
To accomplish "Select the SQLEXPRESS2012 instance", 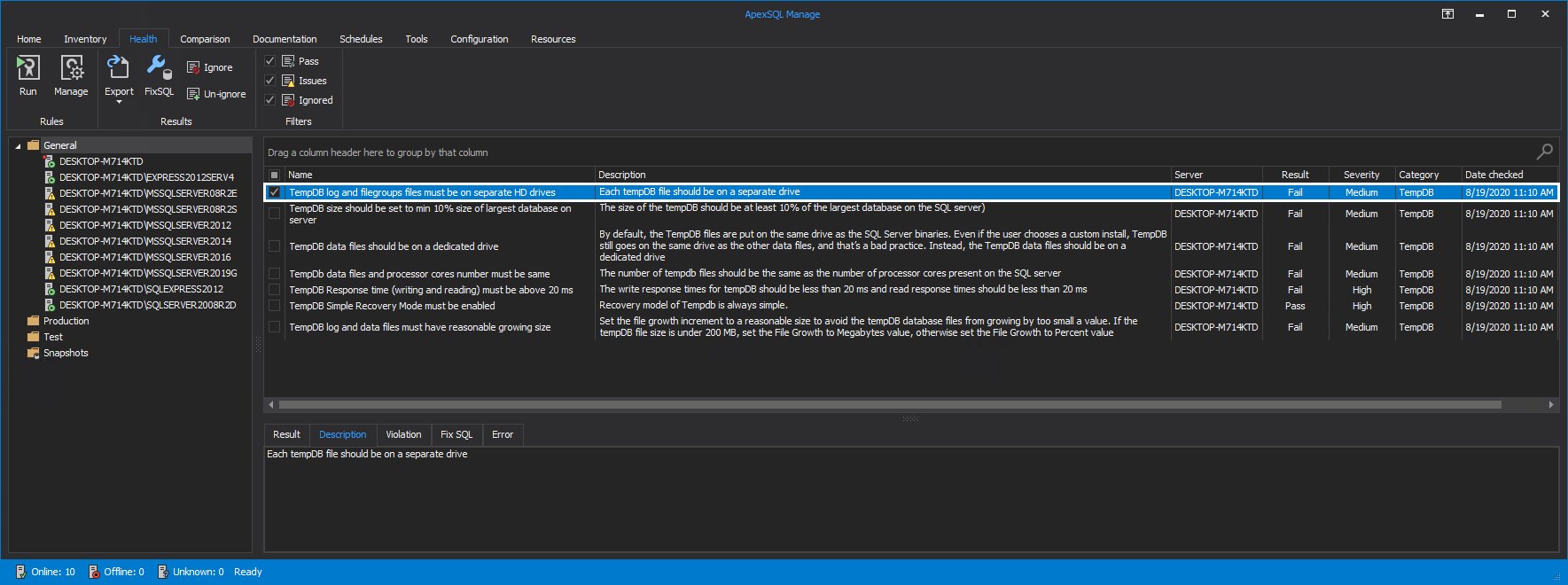I will pos(141,289).
